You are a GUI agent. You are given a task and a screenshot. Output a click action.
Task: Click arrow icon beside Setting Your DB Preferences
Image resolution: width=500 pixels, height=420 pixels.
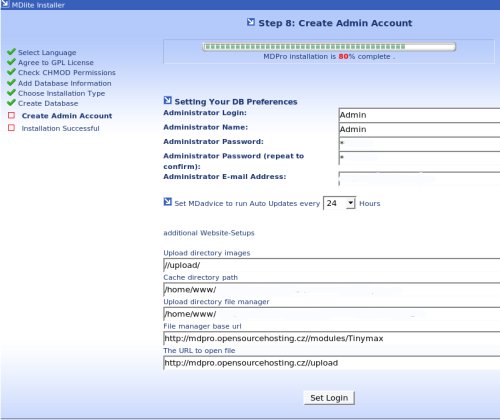pos(168,100)
